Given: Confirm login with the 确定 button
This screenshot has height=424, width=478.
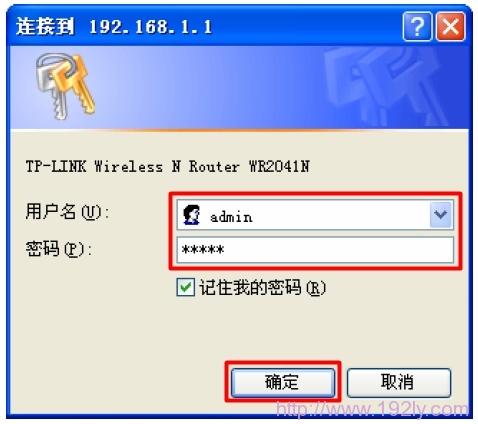Looking at the screenshot, I should pos(283,382).
